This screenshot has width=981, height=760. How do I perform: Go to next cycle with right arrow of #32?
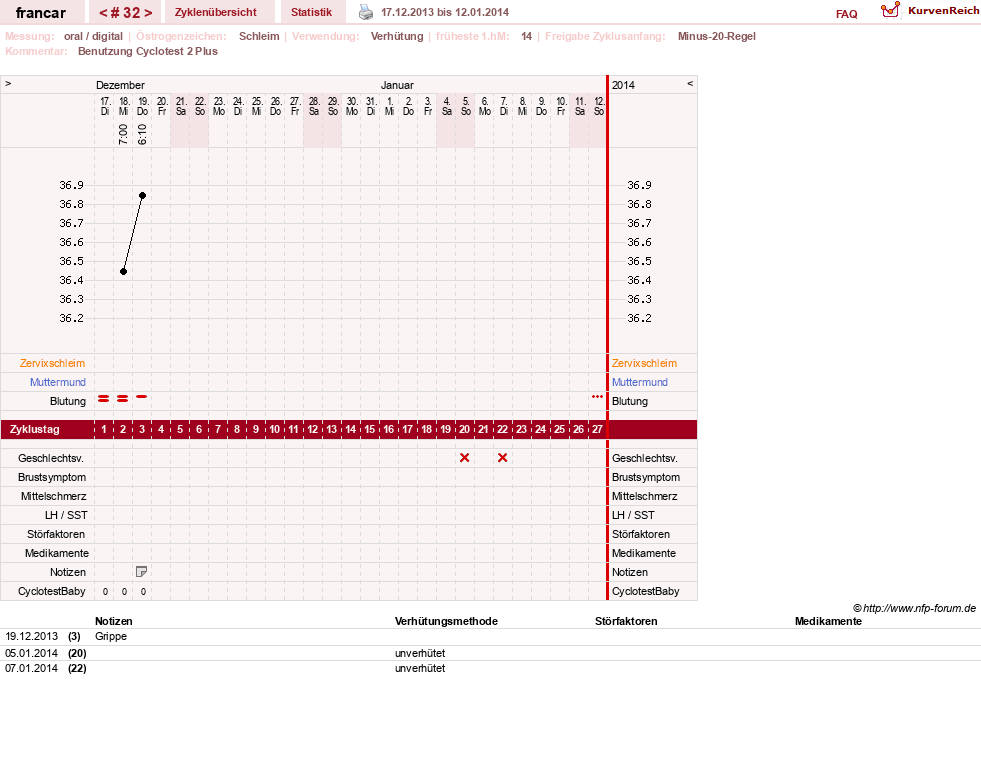[148, 13]
